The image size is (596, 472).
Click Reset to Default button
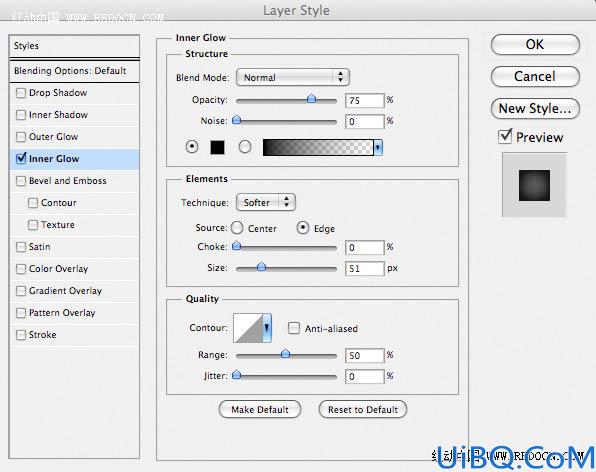tap(363, 409)
